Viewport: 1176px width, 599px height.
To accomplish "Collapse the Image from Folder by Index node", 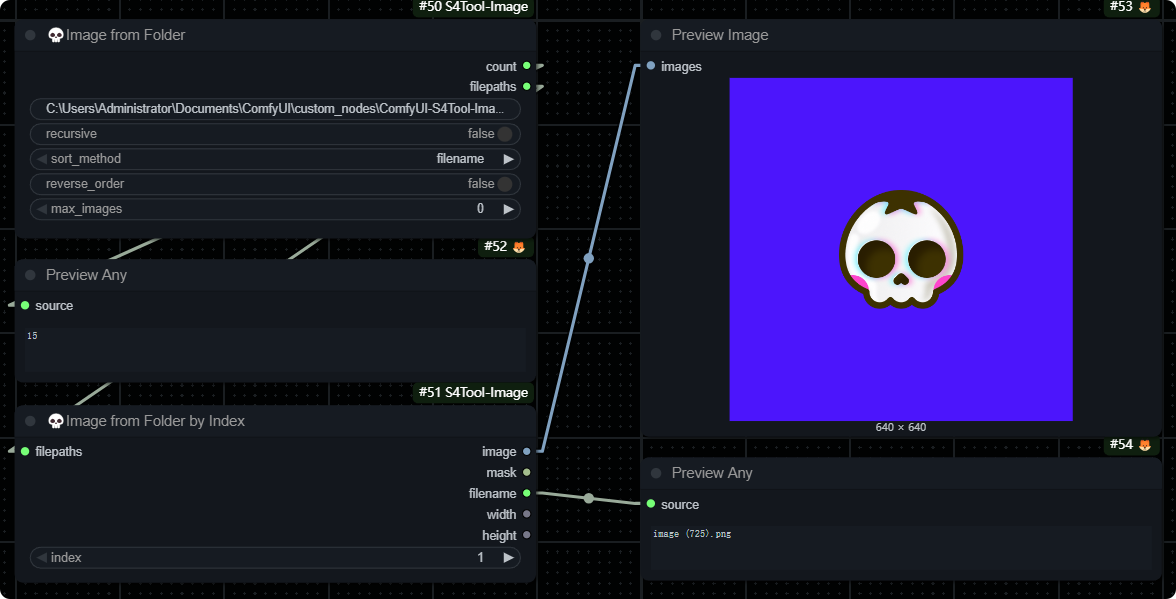I will [30, 421].
